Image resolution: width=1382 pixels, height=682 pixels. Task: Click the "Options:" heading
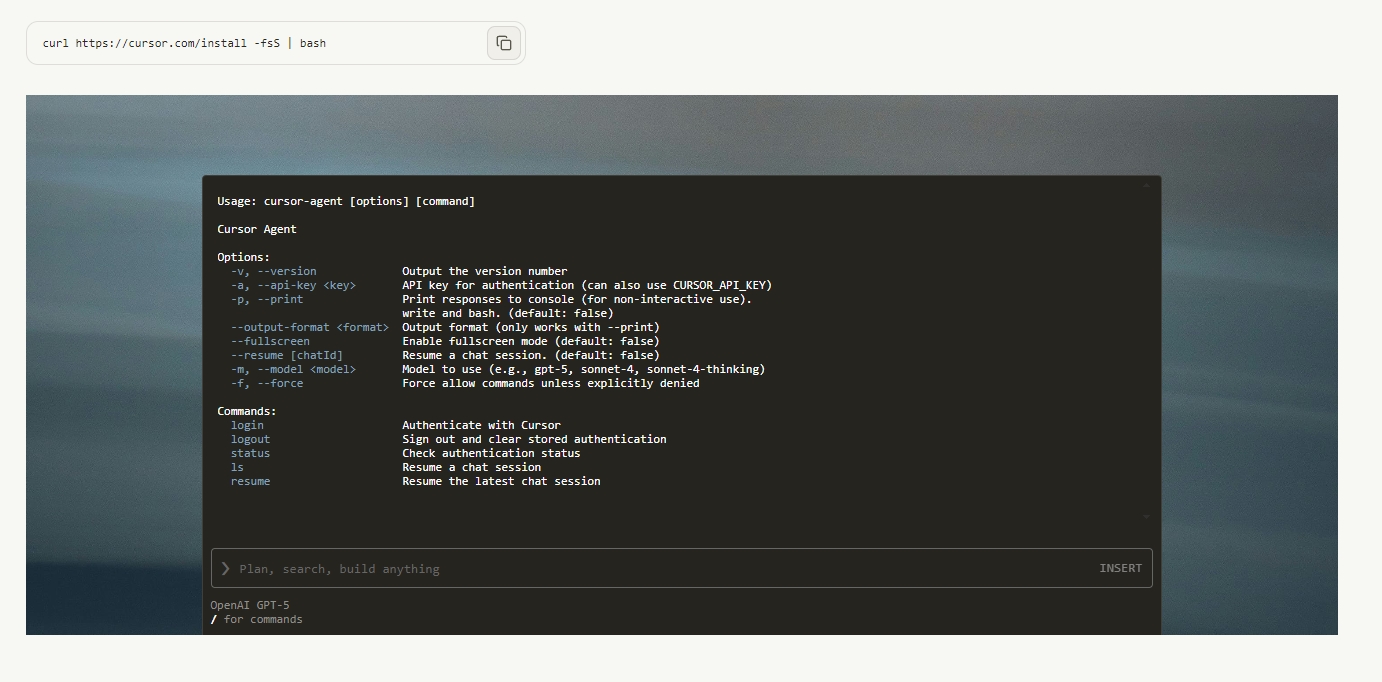[x=243, y=257]
